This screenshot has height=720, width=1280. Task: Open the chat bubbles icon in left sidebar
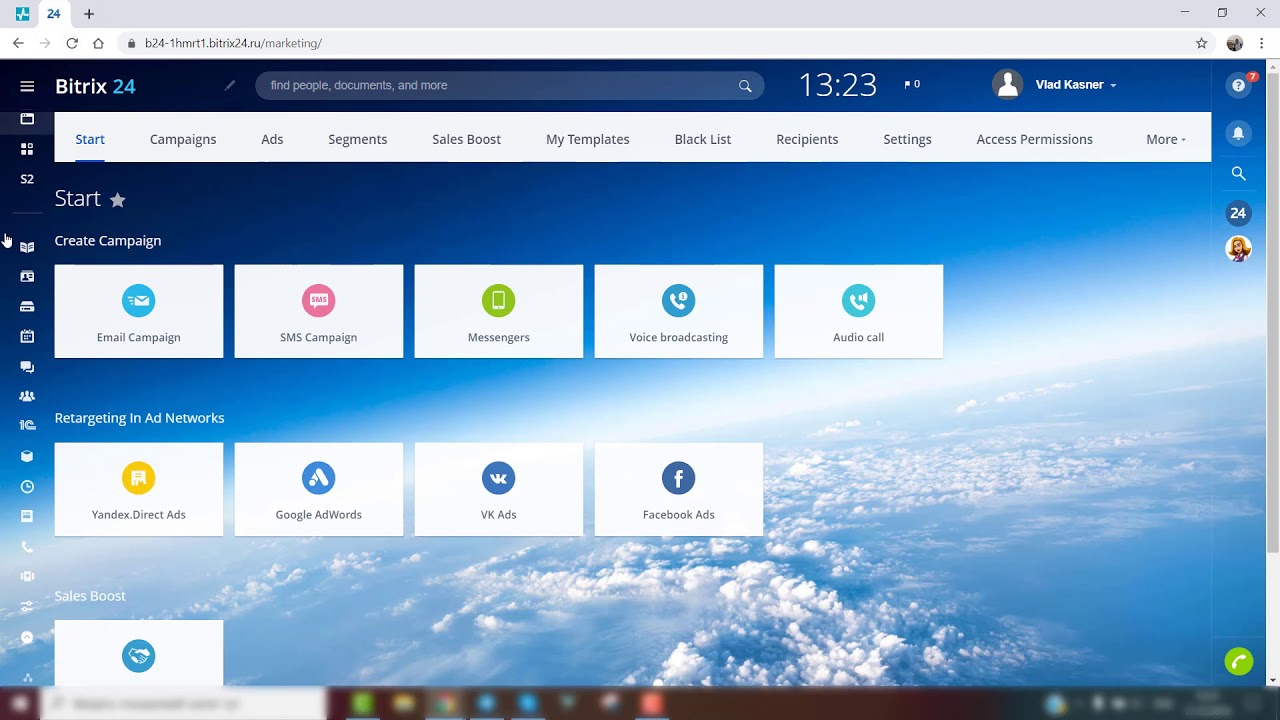coord(27,367)
